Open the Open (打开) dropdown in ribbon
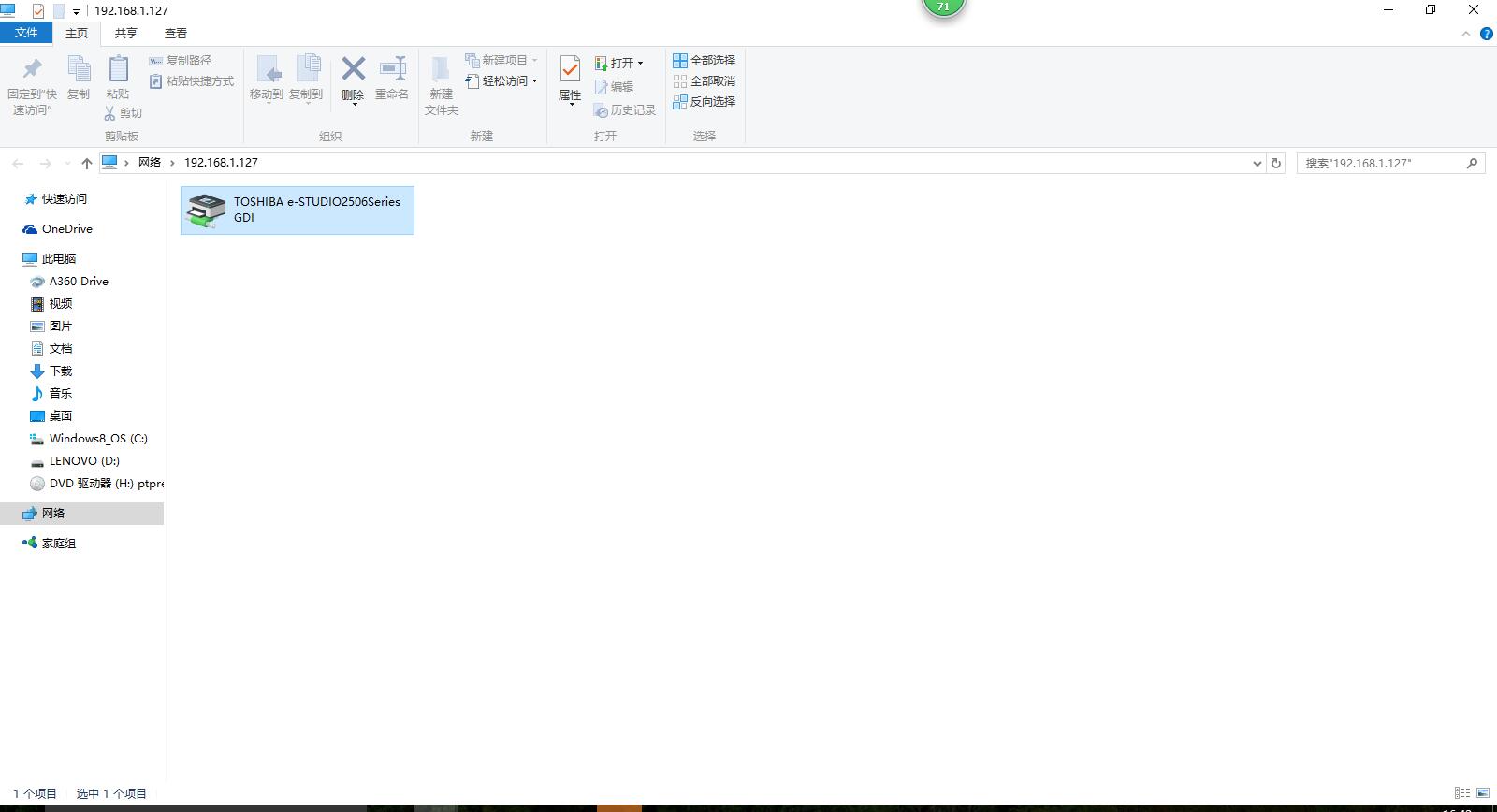Viewport: 1497px width, 812px height. [620, 63]
